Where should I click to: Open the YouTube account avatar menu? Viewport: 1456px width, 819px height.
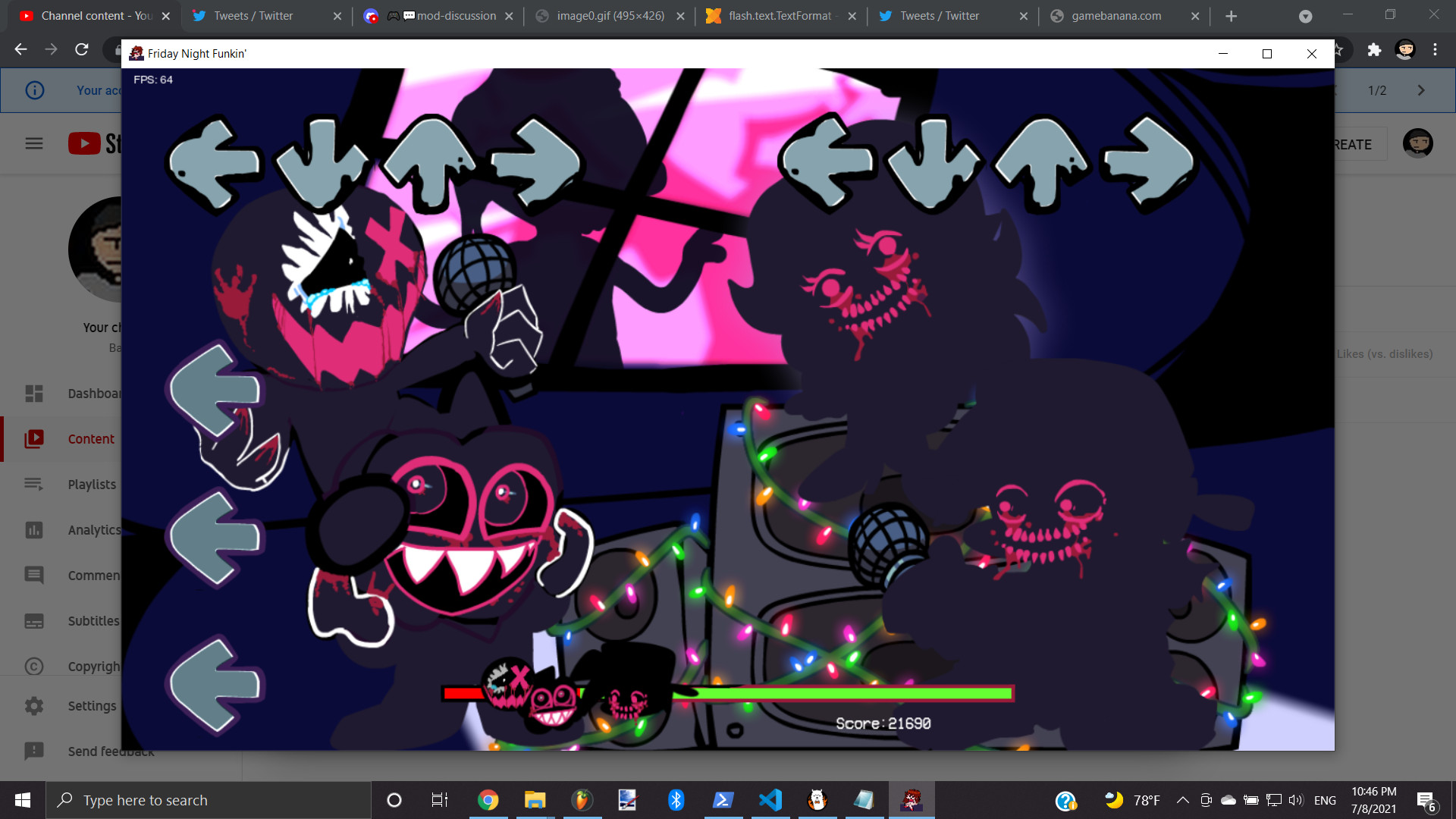1417,143
